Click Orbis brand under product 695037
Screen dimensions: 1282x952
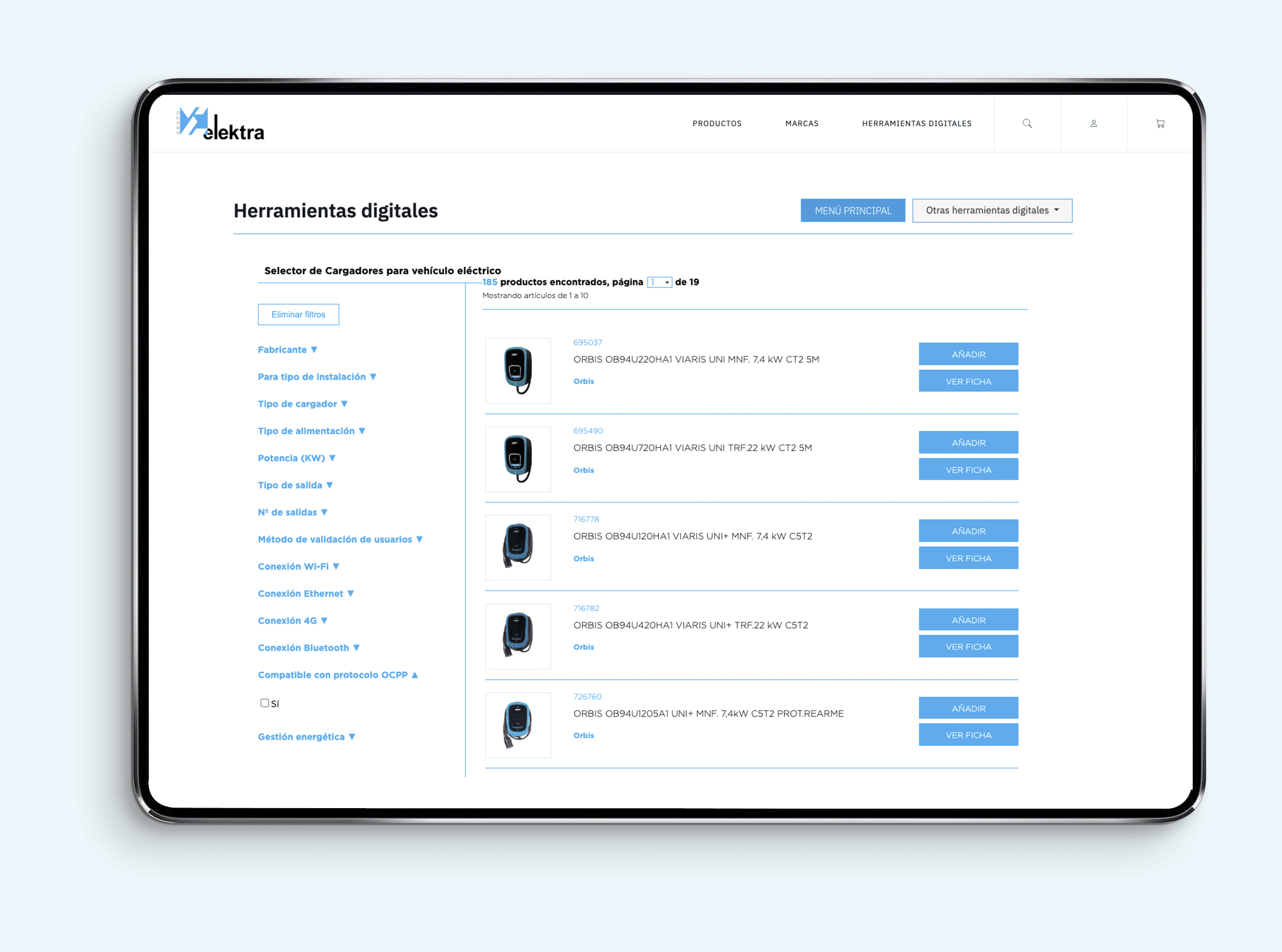(x=584, y=381)
